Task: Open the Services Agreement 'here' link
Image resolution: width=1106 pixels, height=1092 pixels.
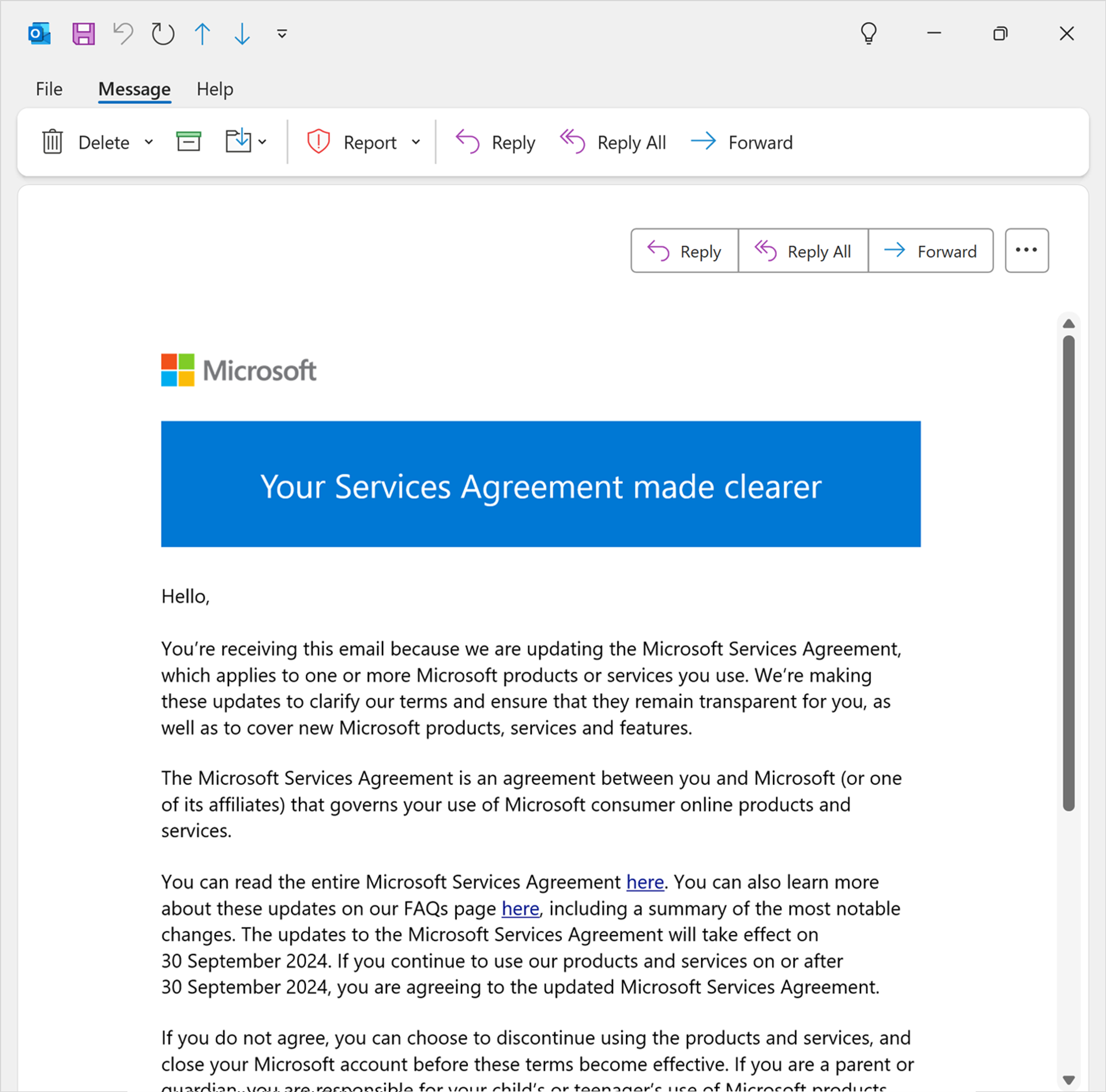Action: click(645, 882)
